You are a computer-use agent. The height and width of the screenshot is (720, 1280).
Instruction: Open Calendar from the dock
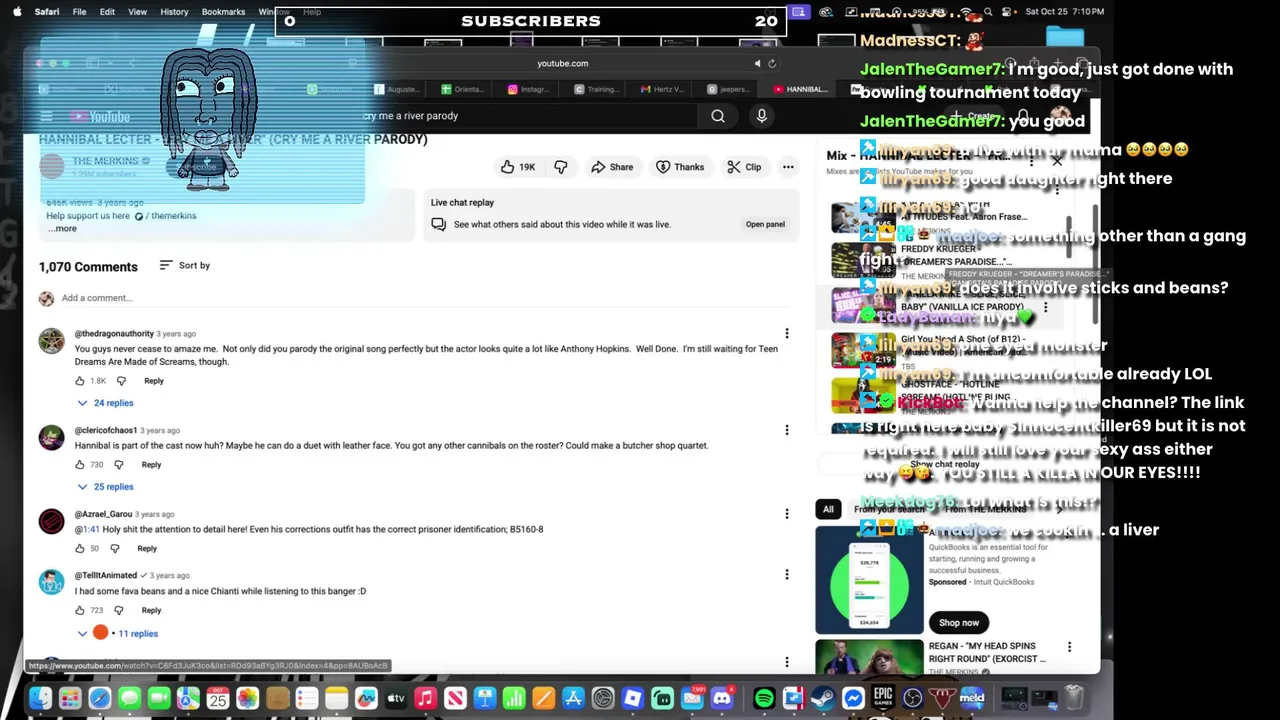pyautogui.click(x=218, y=698)
